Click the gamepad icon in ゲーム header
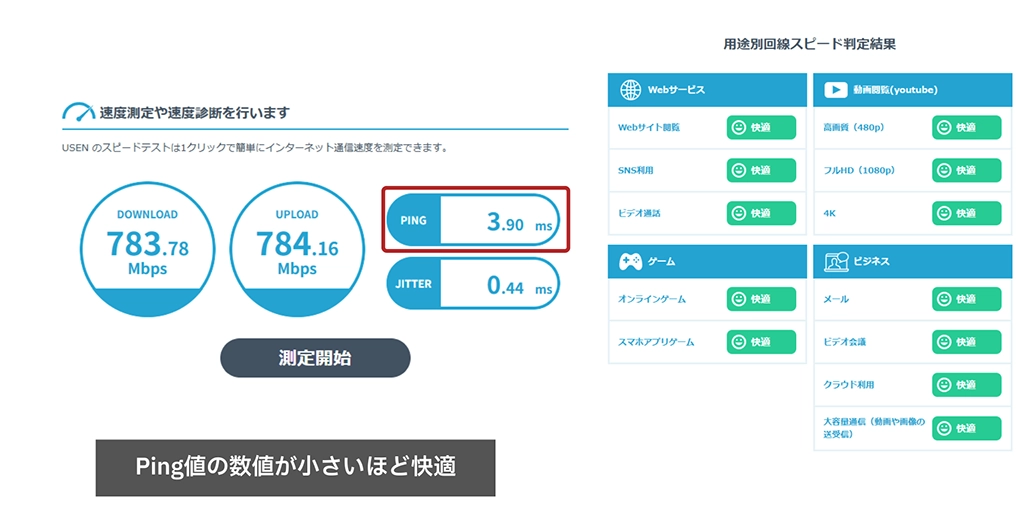 (x=630, y=261)
